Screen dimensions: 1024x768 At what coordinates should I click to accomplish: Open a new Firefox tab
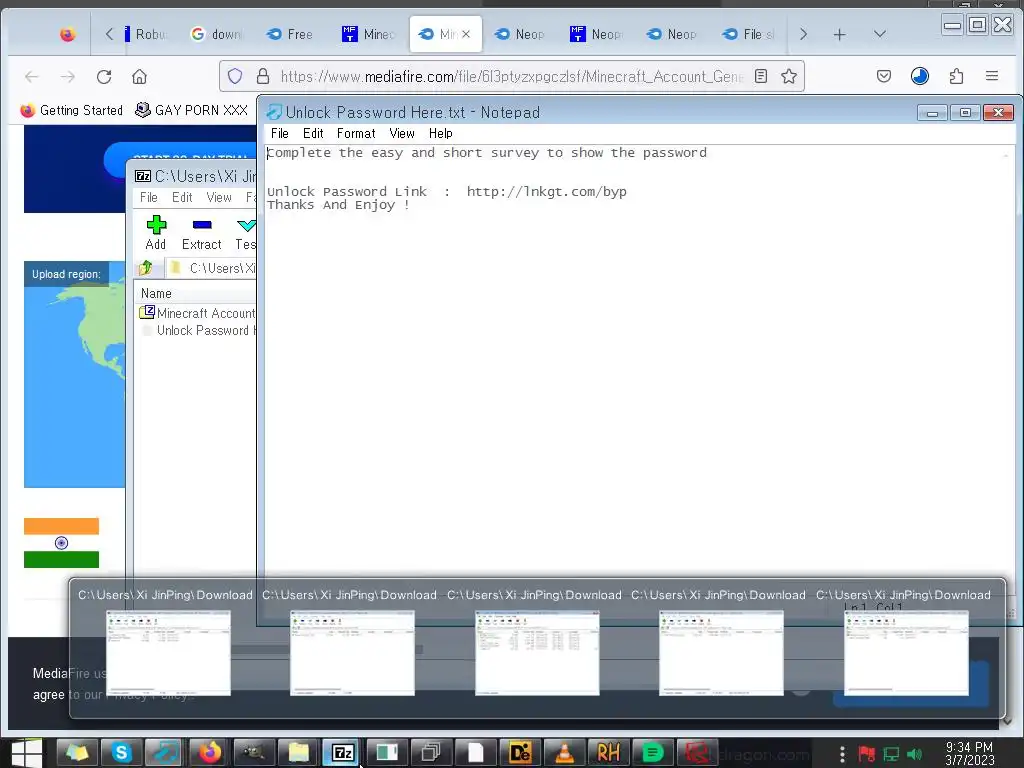coord(839,35)
